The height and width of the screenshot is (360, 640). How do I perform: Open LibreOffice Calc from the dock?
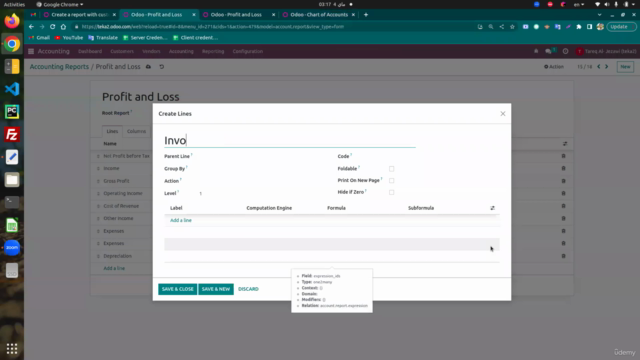coord(12,225)
